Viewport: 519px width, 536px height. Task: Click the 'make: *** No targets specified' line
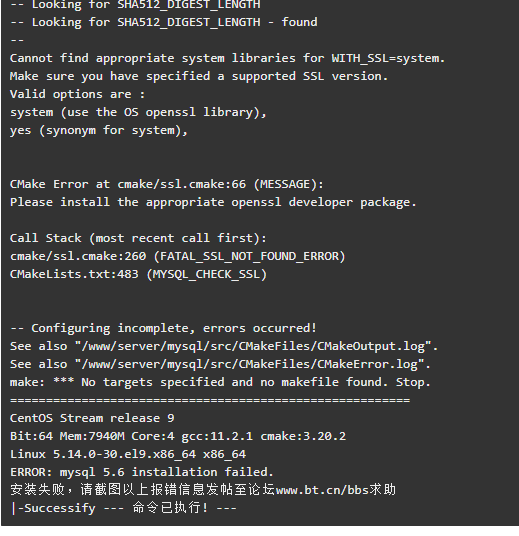pos(220,382)
